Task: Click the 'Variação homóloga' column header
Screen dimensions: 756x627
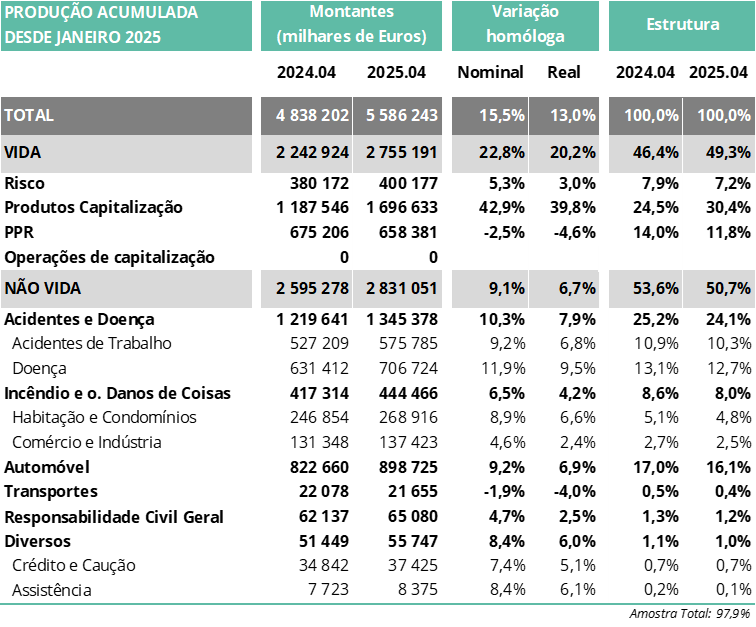Action: [525, 26]
